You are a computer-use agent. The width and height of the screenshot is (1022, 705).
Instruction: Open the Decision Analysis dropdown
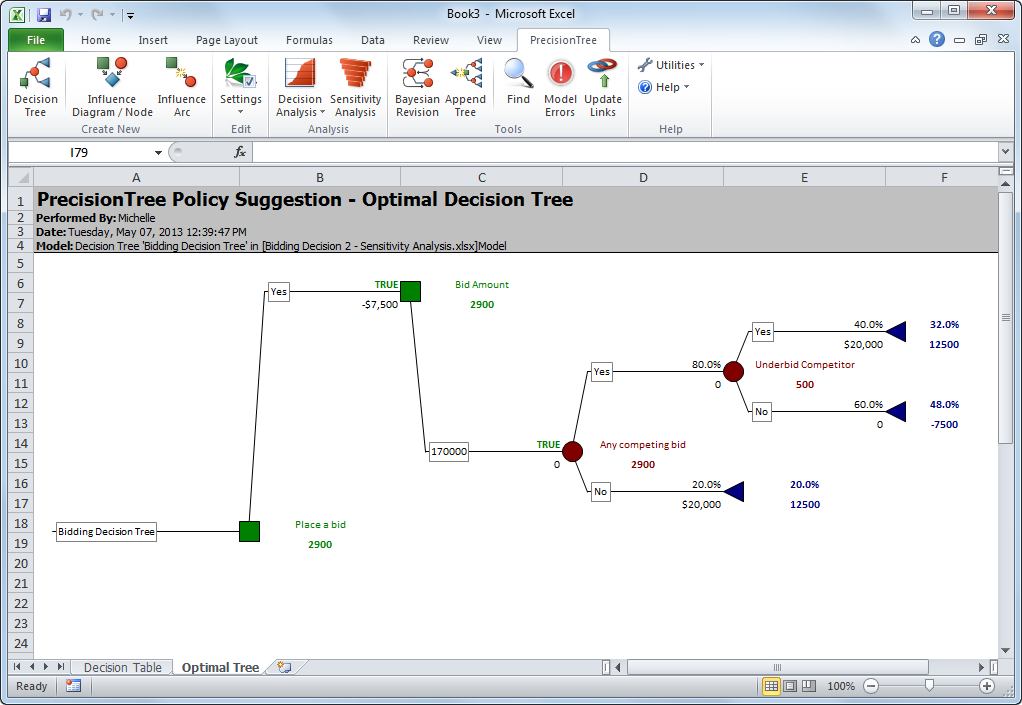[300, 87]
